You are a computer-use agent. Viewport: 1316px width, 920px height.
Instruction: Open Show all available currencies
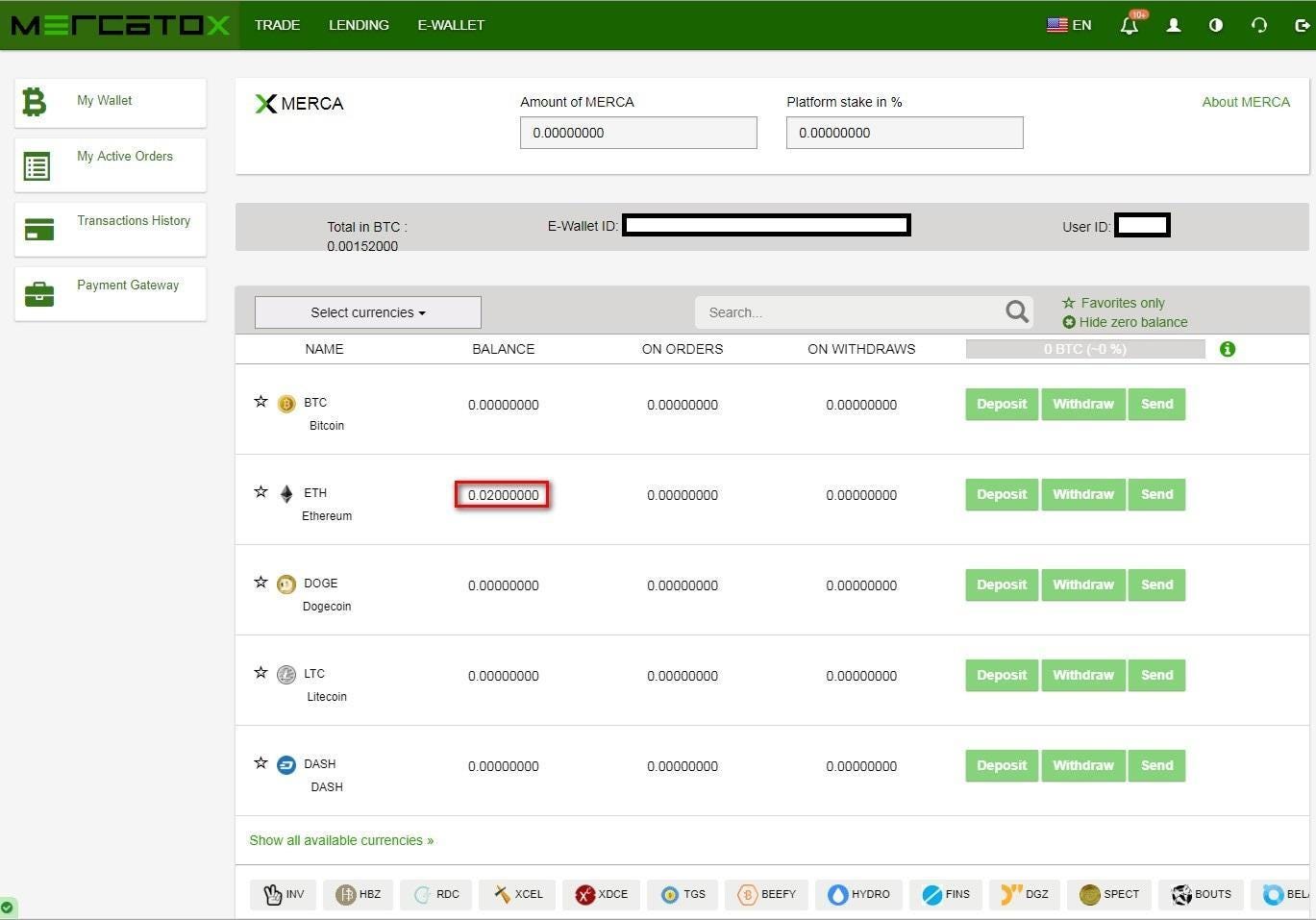click(x=341, y=839)
